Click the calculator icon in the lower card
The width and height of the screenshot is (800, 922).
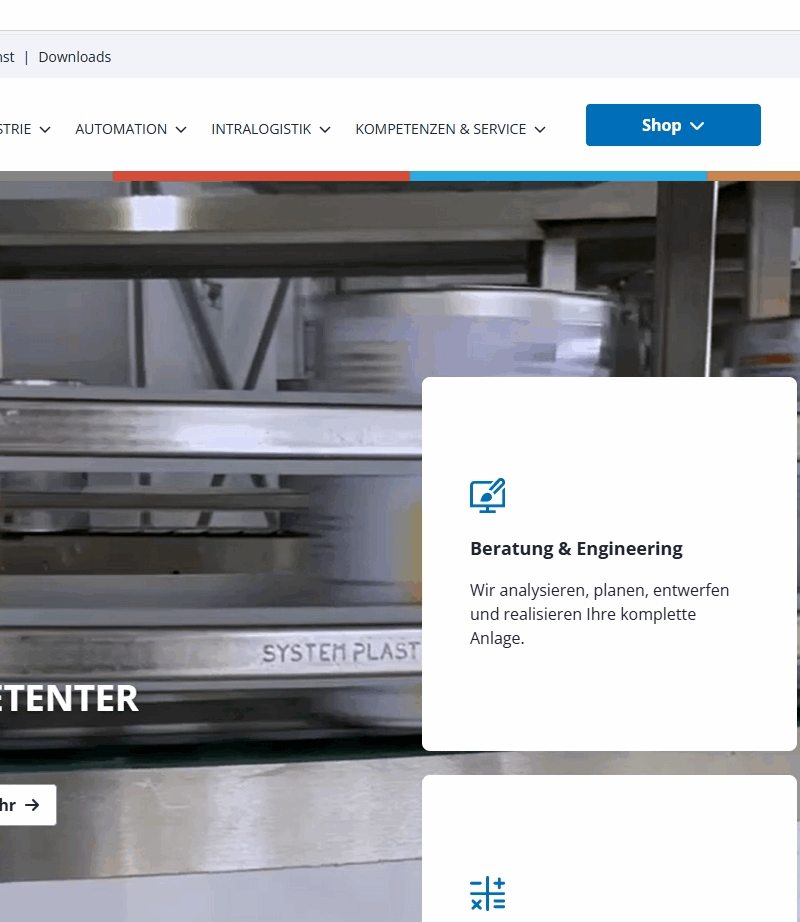point(487,893)
